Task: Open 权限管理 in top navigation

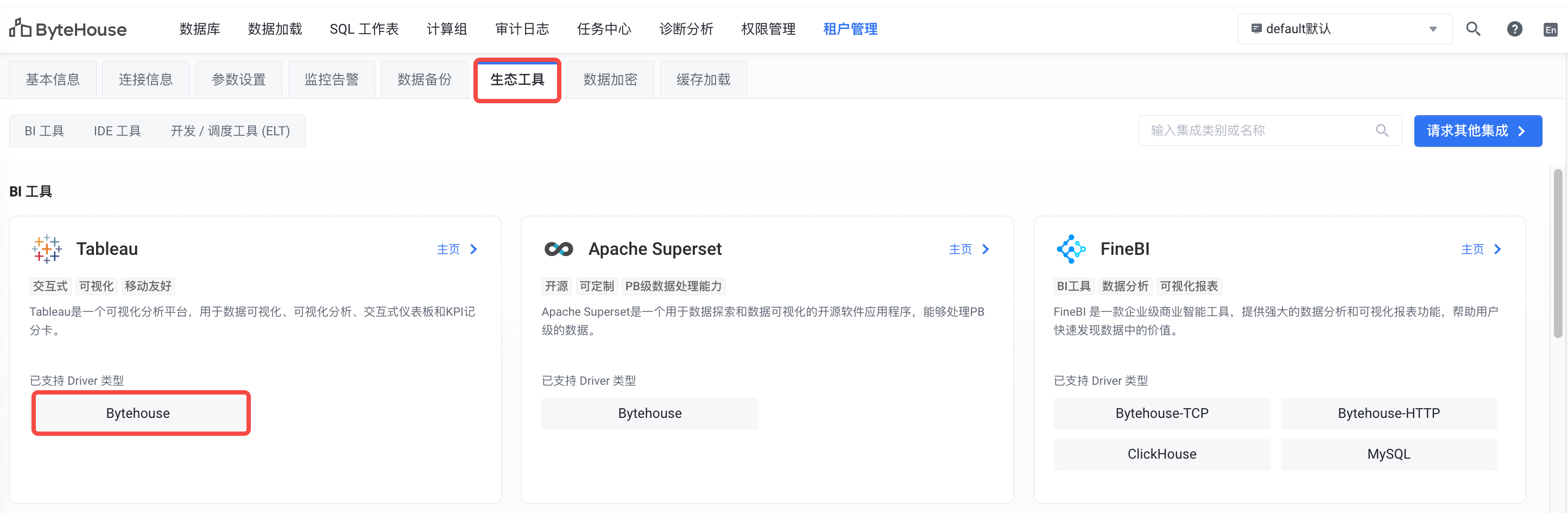Action: 768,29
